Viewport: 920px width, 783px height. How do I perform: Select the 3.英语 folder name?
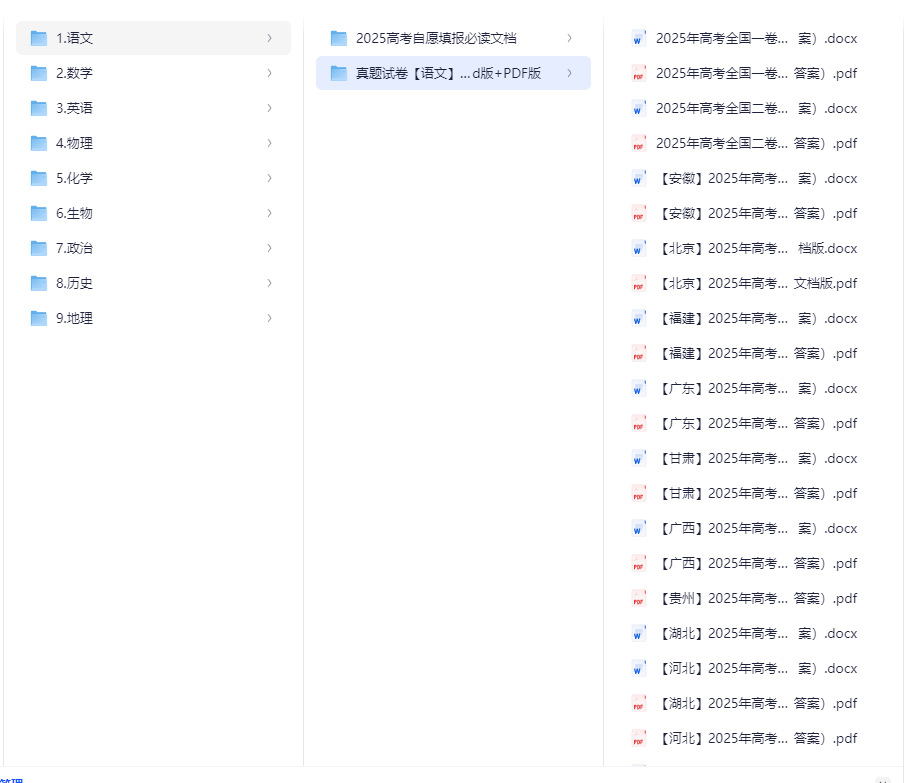coord(75,108)
